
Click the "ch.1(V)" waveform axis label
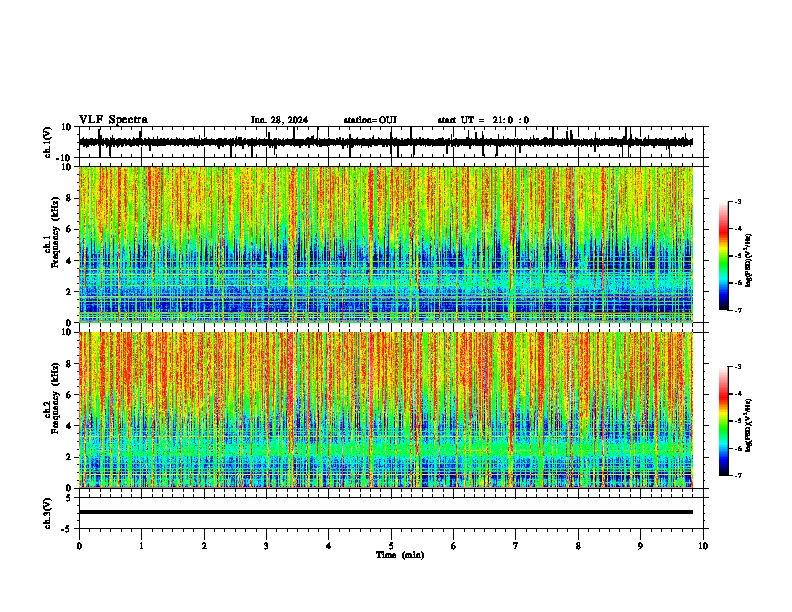tap(48, 142)
